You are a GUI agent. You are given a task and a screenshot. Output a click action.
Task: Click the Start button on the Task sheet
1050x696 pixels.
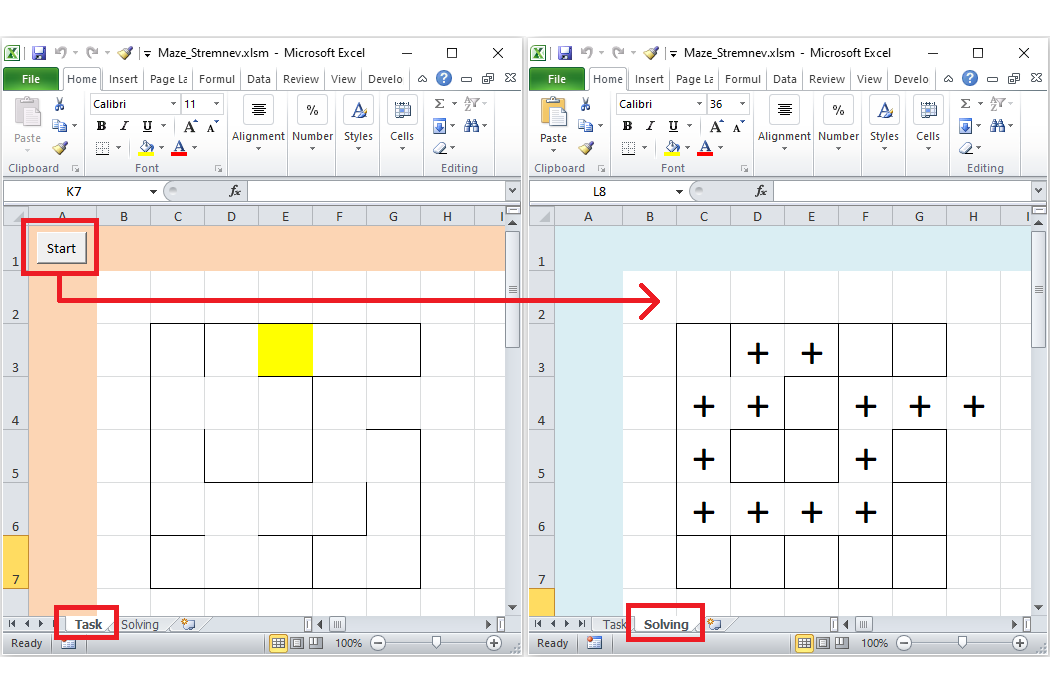point(61,248)
